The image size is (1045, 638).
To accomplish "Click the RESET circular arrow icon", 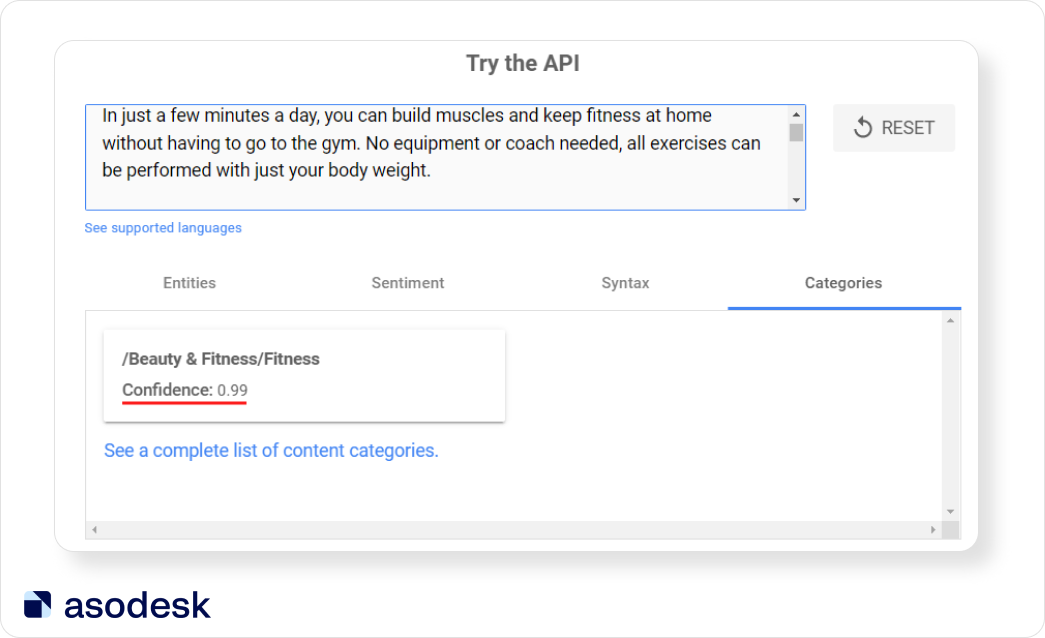I will point(862,127).
